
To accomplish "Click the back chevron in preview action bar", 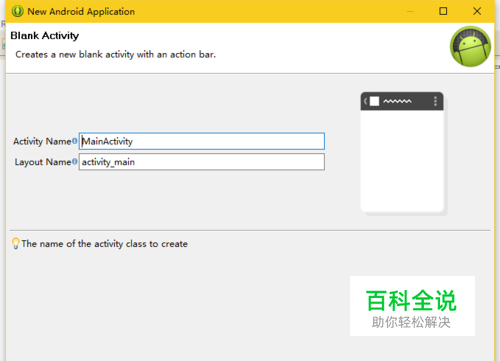I will click(365, 101).
